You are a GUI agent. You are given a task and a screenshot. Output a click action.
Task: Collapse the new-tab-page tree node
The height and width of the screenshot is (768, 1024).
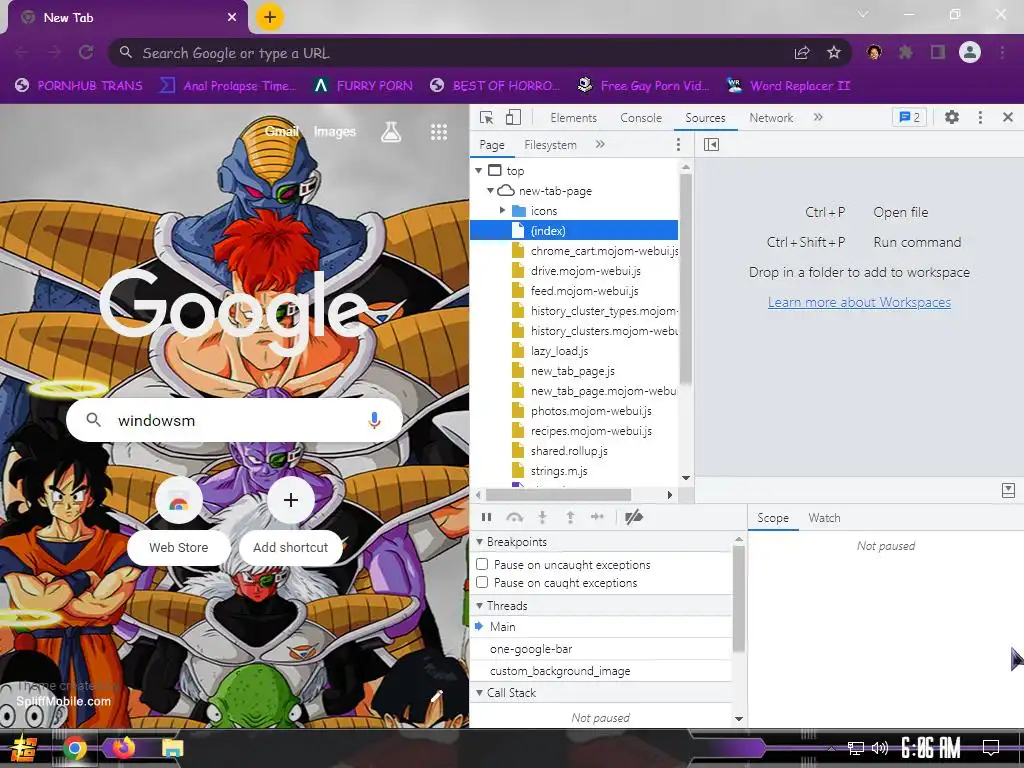490,191
